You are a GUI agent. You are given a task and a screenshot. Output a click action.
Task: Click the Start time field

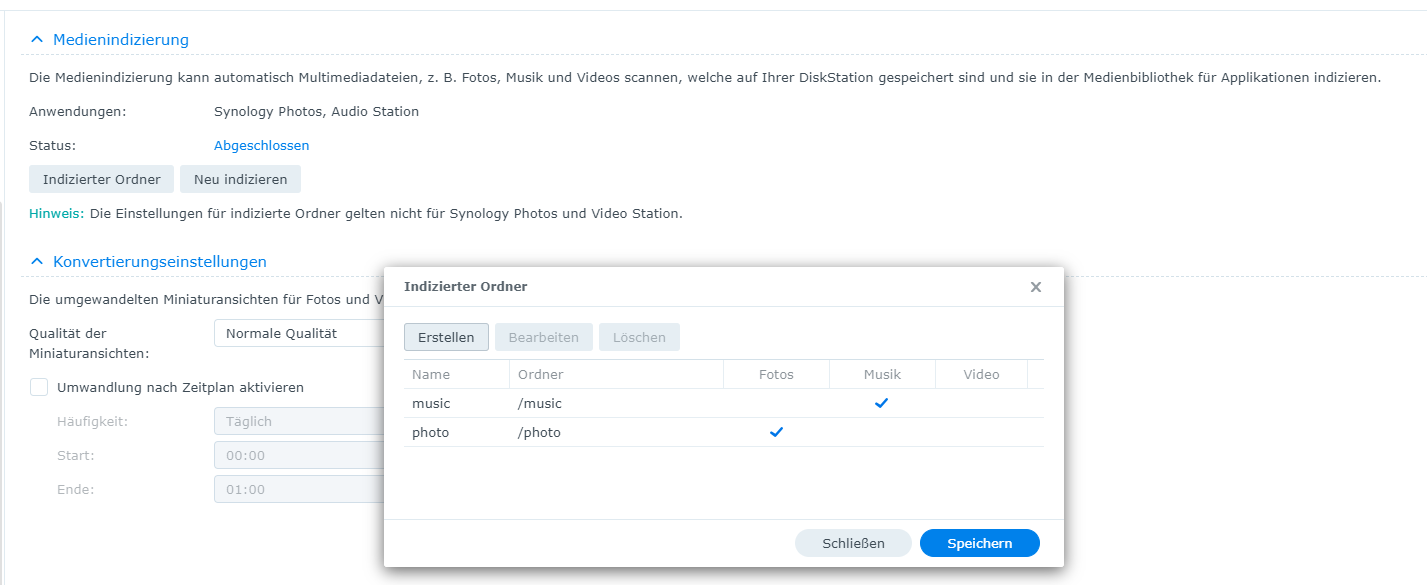tap(299, 456)
